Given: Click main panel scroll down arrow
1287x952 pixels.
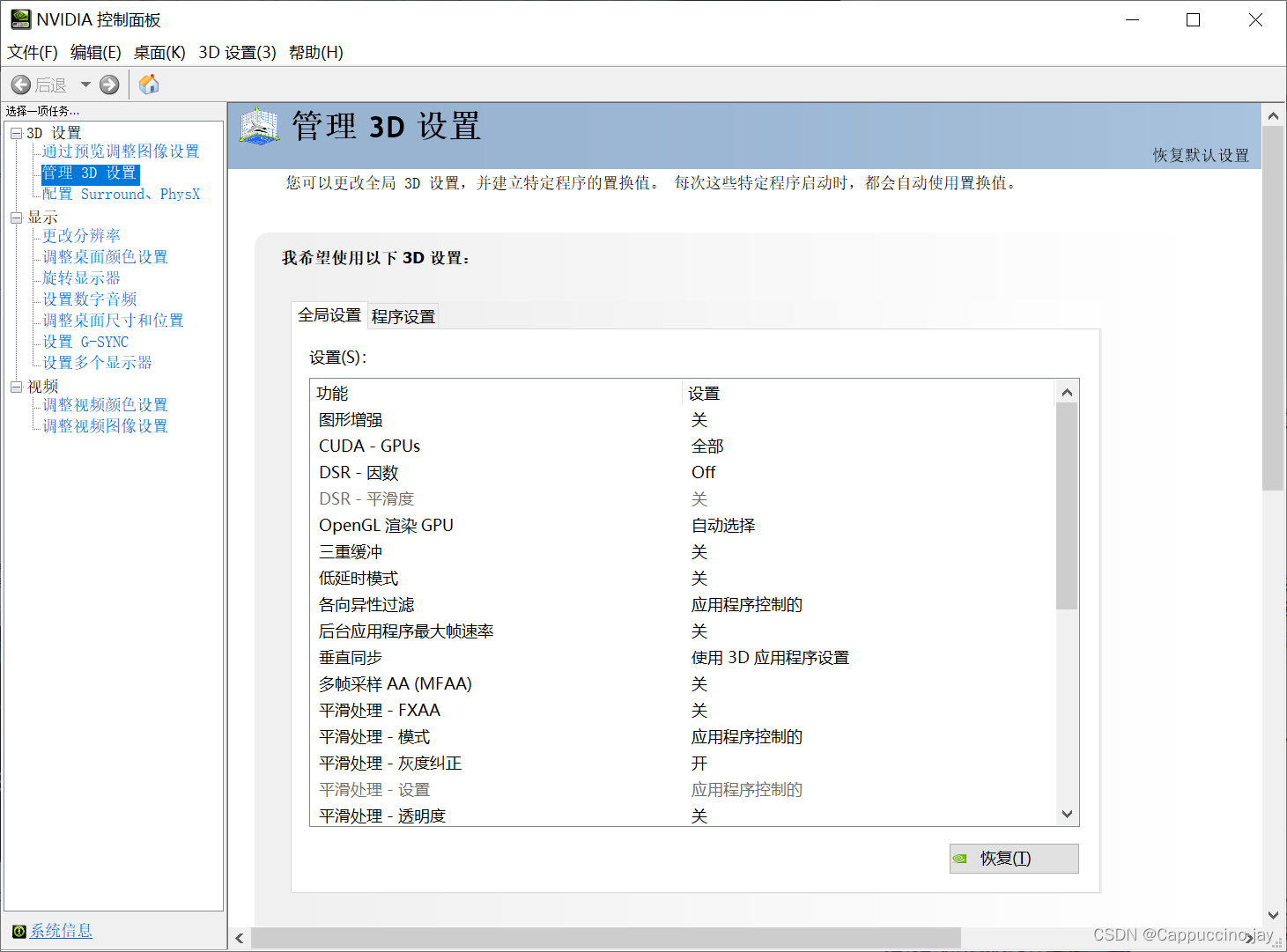Looking at the screenshot, I should click(1273, 916).
